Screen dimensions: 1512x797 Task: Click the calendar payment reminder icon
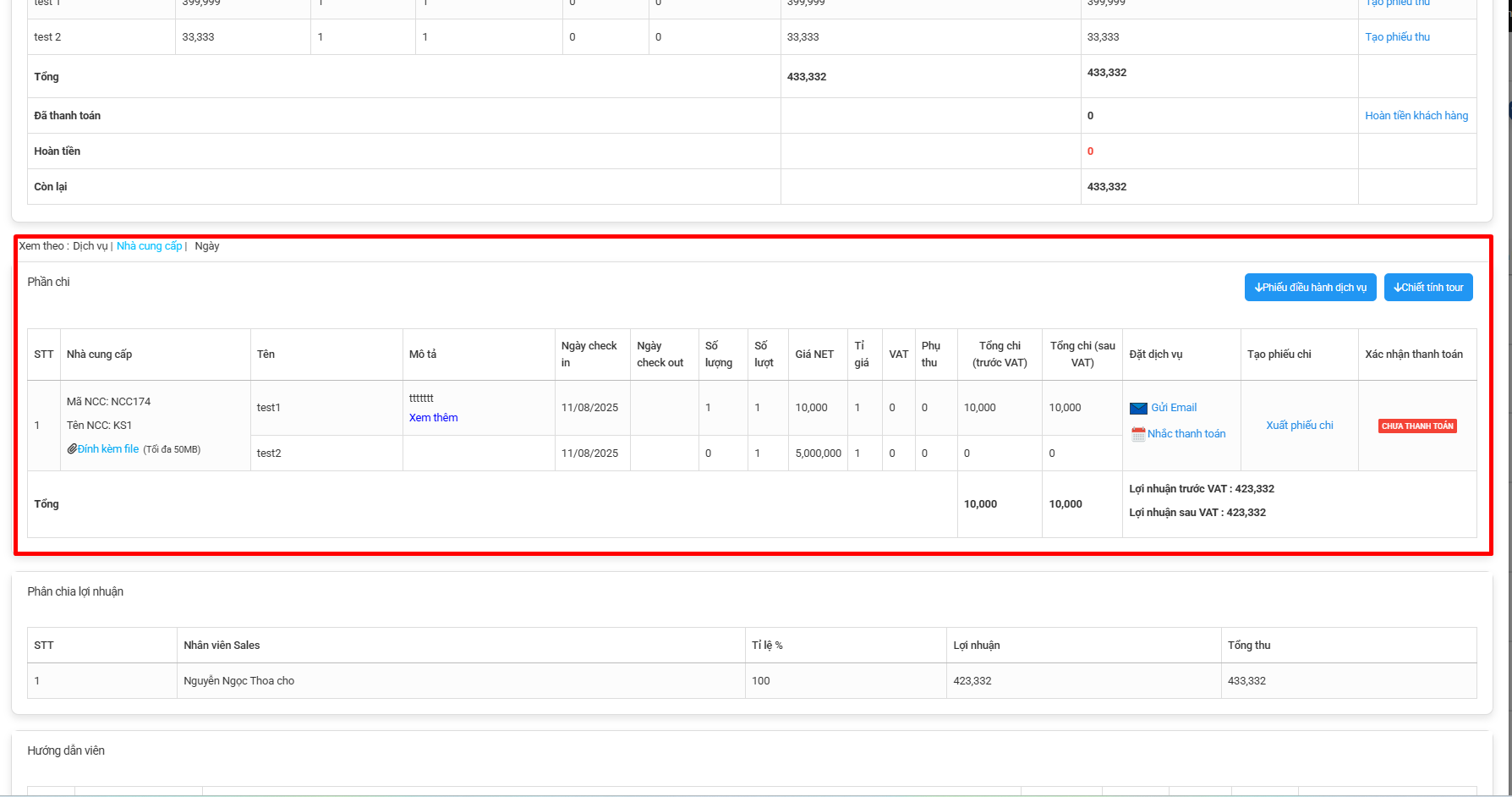pyautogui.click(x=1138, y=434)
